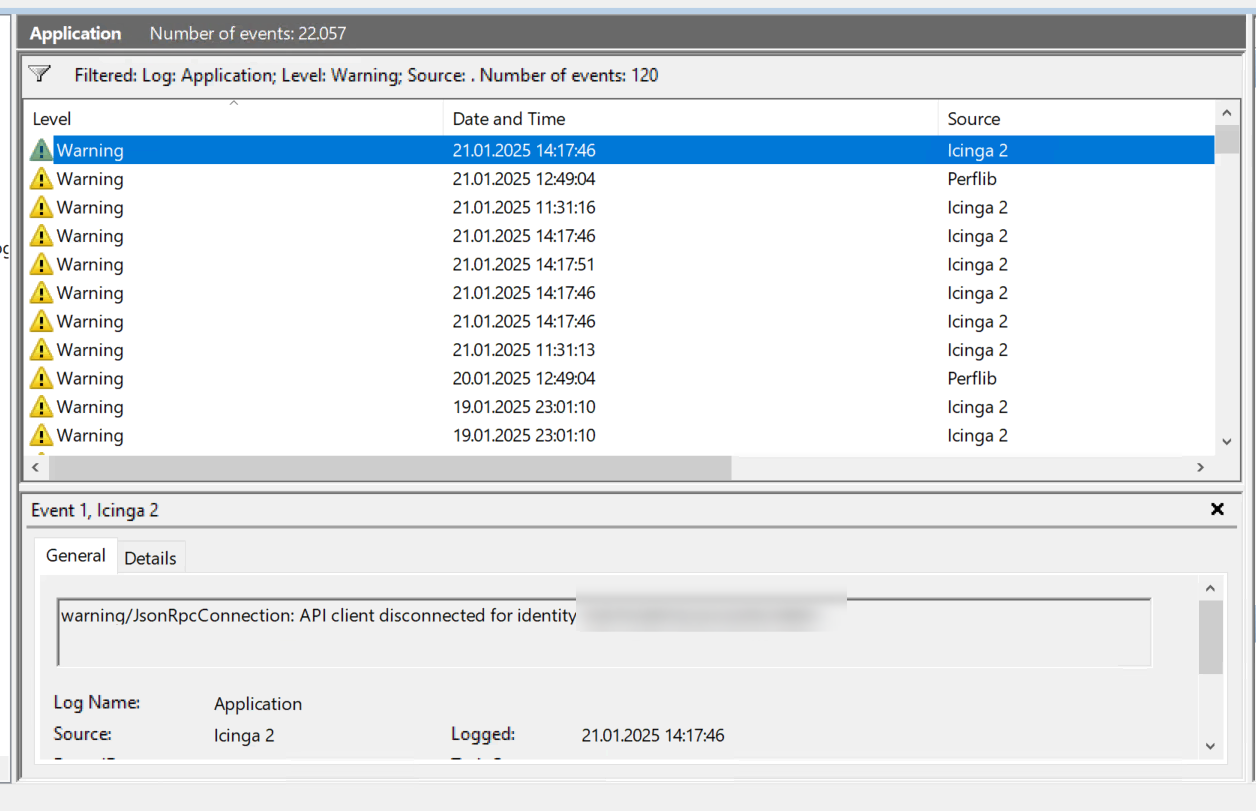The height and width of the screenshot is (811, 1256).
Task: Click the horizontal scrollbar thumb of event list
Action: [x=390, y=467]
